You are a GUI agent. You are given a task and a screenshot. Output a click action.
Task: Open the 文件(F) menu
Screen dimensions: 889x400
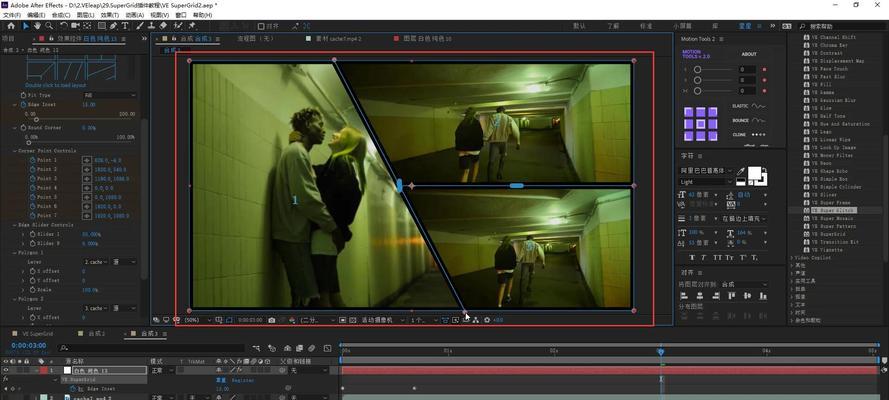coord(12,15)
